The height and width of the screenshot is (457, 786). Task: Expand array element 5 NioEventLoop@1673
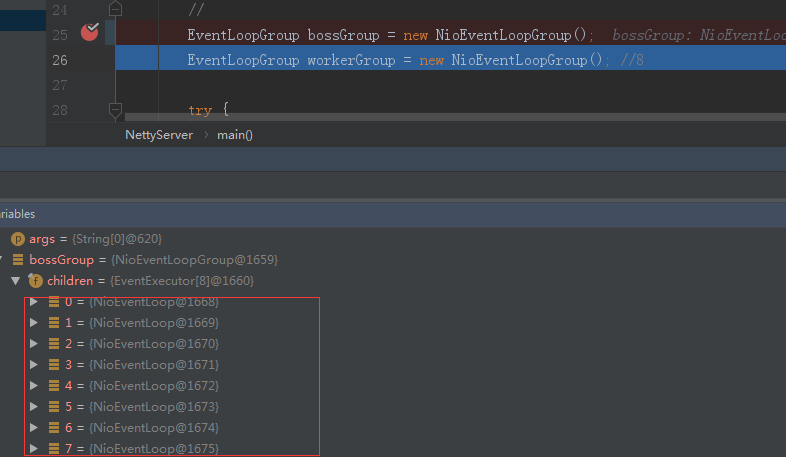coord(34,407)
